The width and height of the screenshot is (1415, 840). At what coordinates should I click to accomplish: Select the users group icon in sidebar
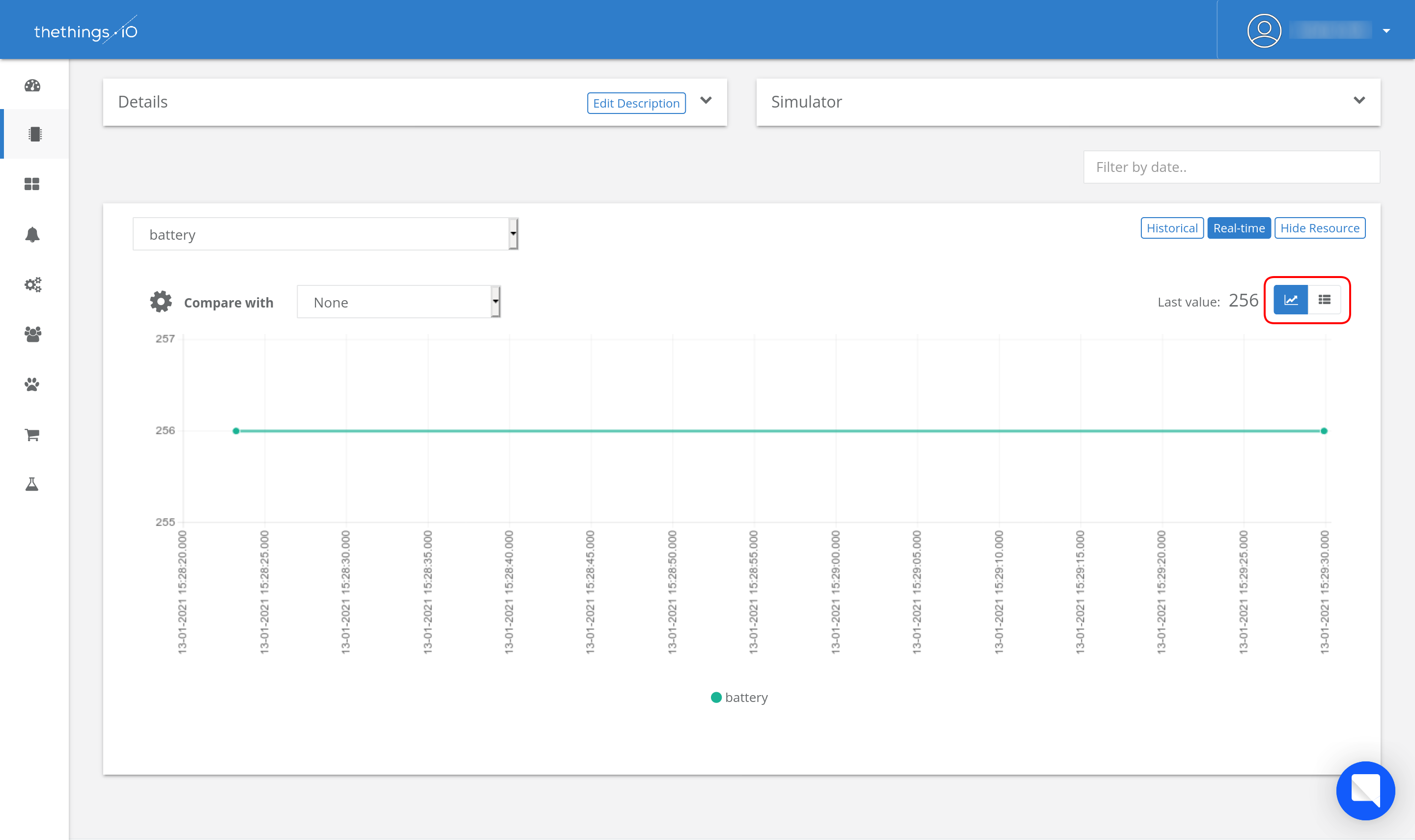32,335
